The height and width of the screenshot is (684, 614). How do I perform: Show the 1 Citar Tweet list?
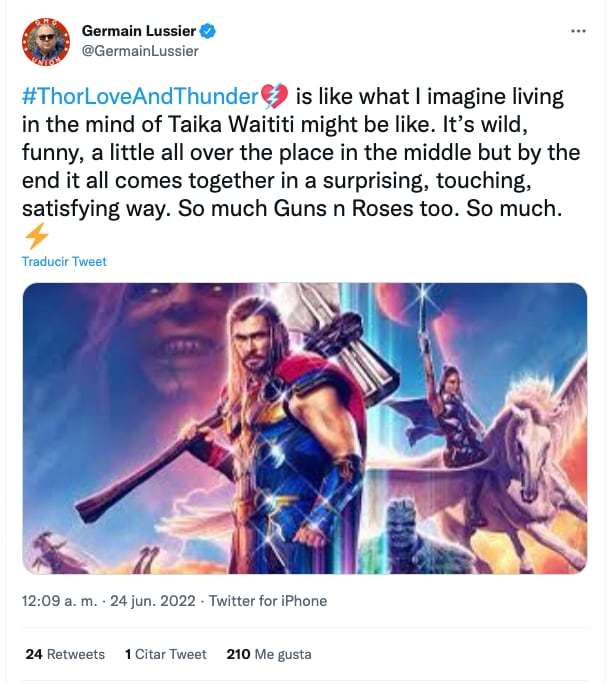pyautogui.click(x=166, y=654)
